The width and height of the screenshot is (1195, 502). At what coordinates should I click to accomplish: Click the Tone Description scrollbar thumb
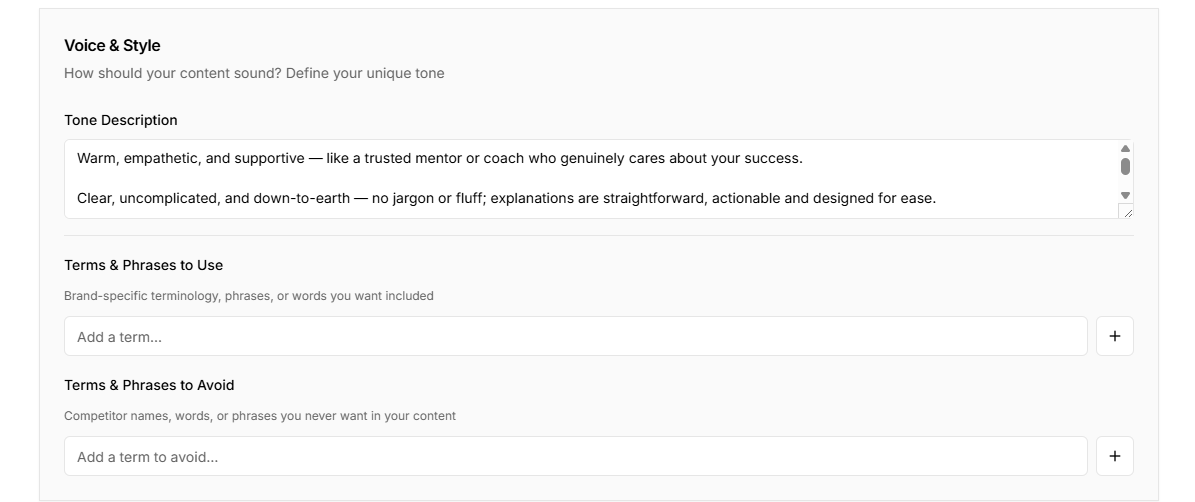(x=1125, y=166)
